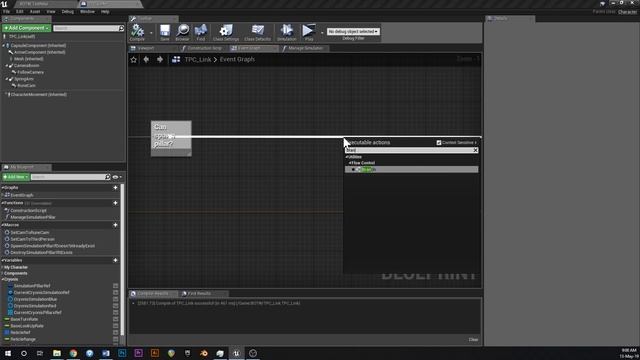This screenshot has width=640, height=360.
Task: Click TPC_Link in the graph breadcrumb
Action: pyautogui.click(x=198, y=60)
